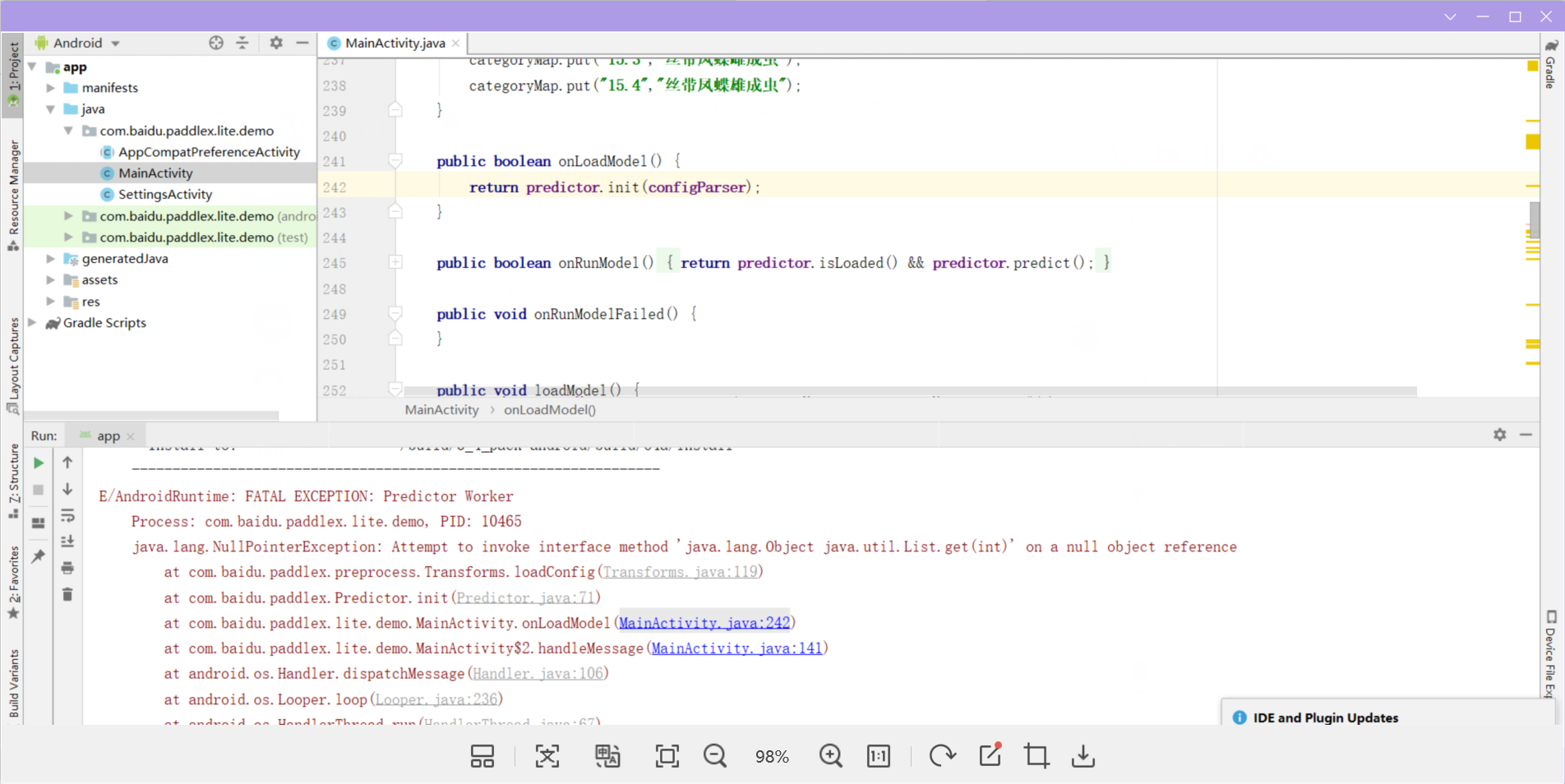
Task: Toggle soft-wrap in the console
Action: pyautogui.click(x=67, y=515)
